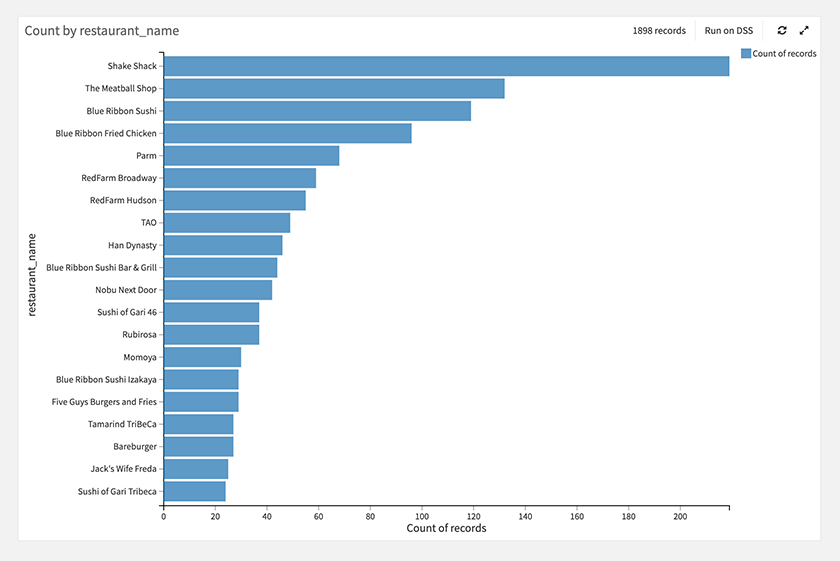The image size is (840, 561).
Task: Select the Blue Ribbon Fried Chicken bar
Action: point(288,133)
